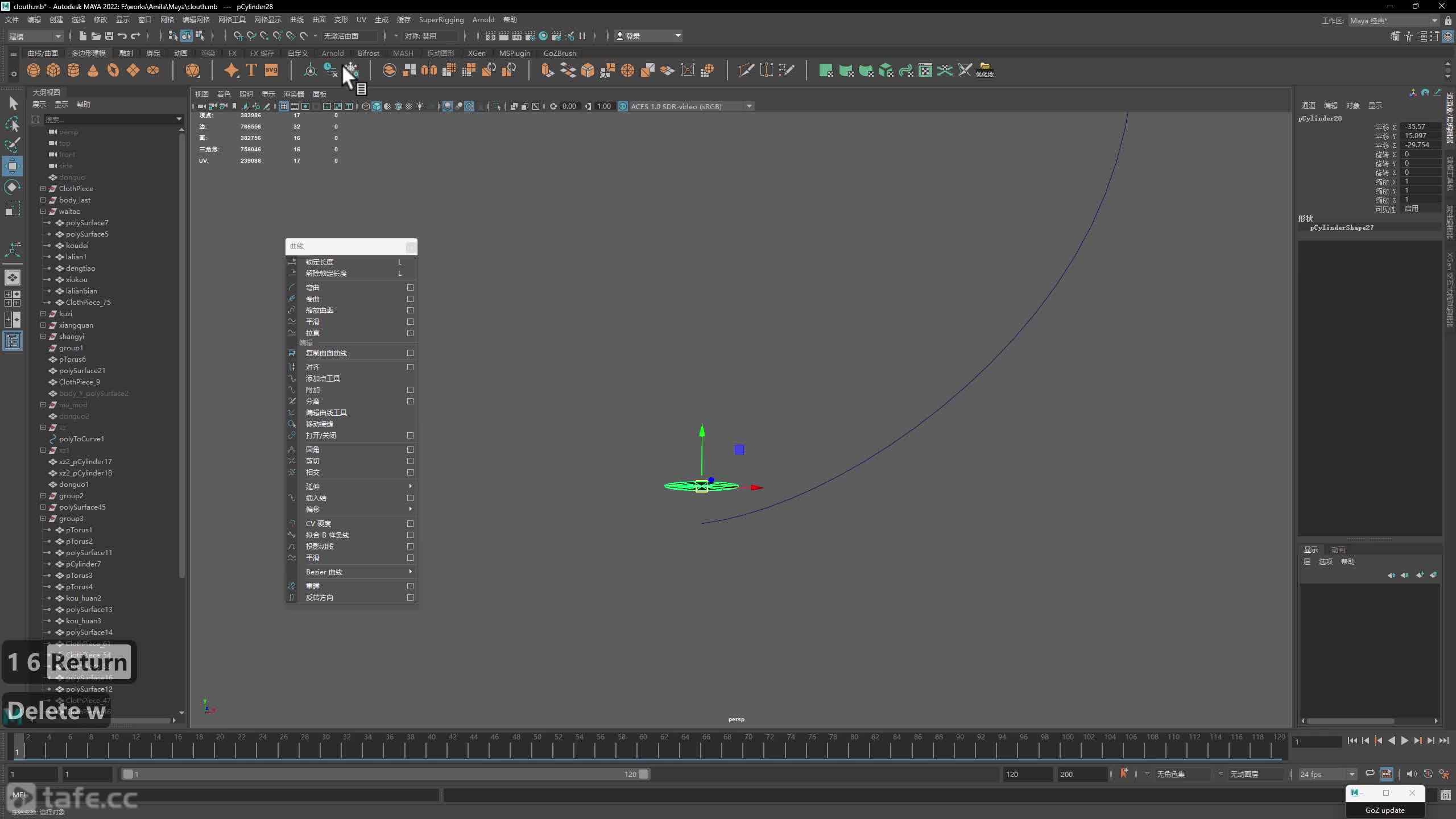Click the Mirror shelf icon
This screenshot has width=1456, height=819.
[x=429, y=71]
